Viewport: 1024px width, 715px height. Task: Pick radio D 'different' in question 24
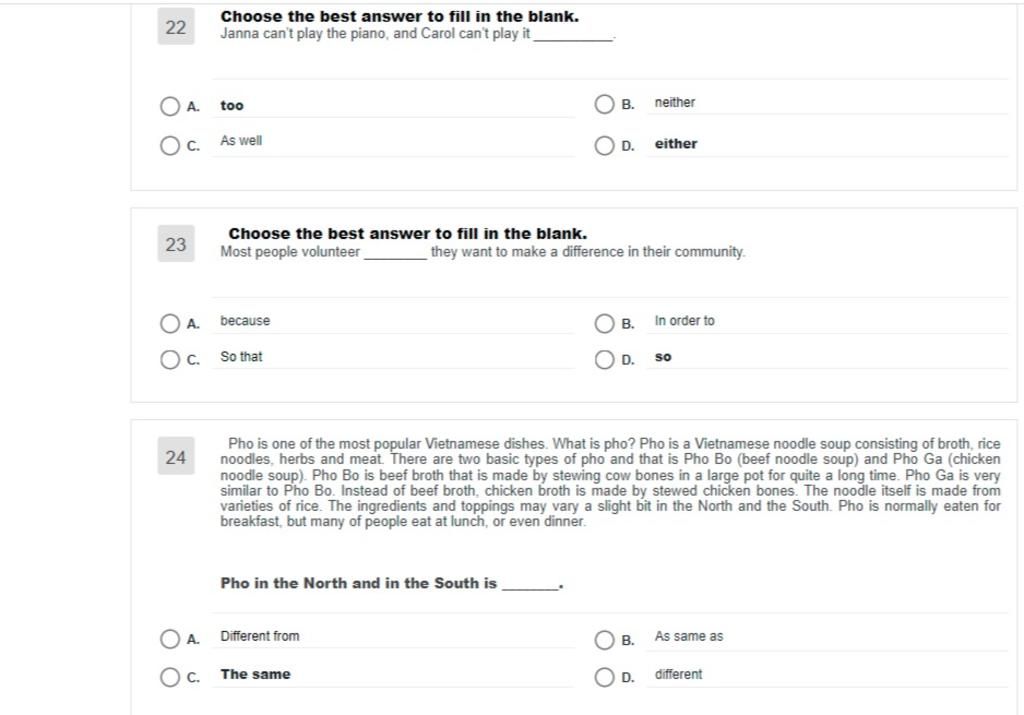tap(604, 676)
